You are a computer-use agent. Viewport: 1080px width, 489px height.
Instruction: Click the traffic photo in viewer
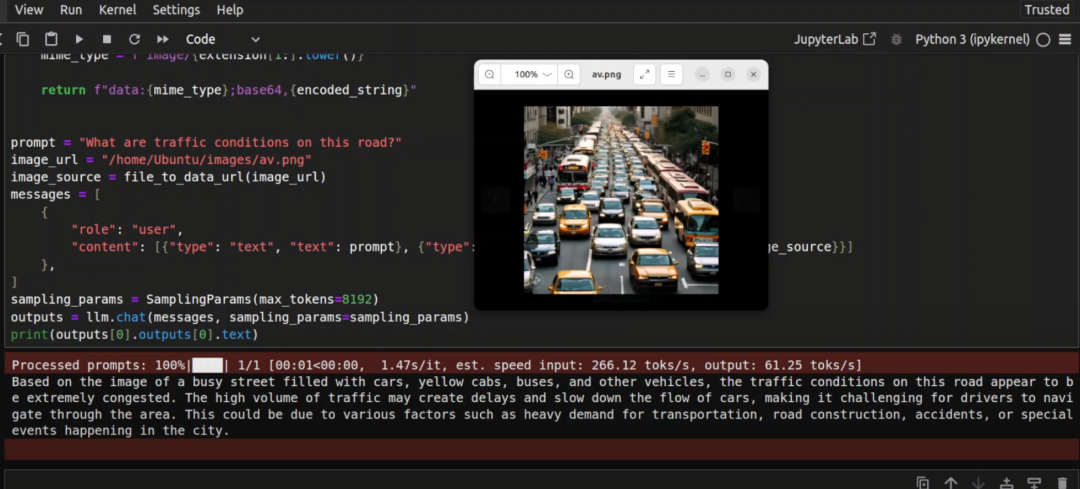click(621, 200)
